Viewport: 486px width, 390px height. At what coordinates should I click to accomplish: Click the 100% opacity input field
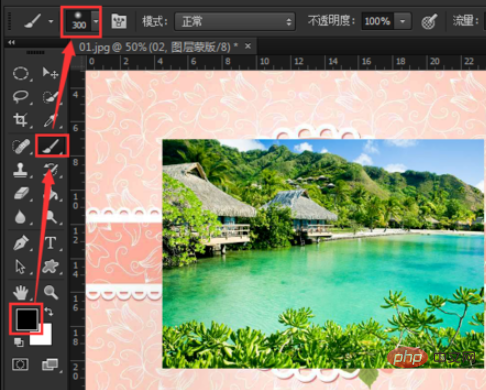[378, 22]
